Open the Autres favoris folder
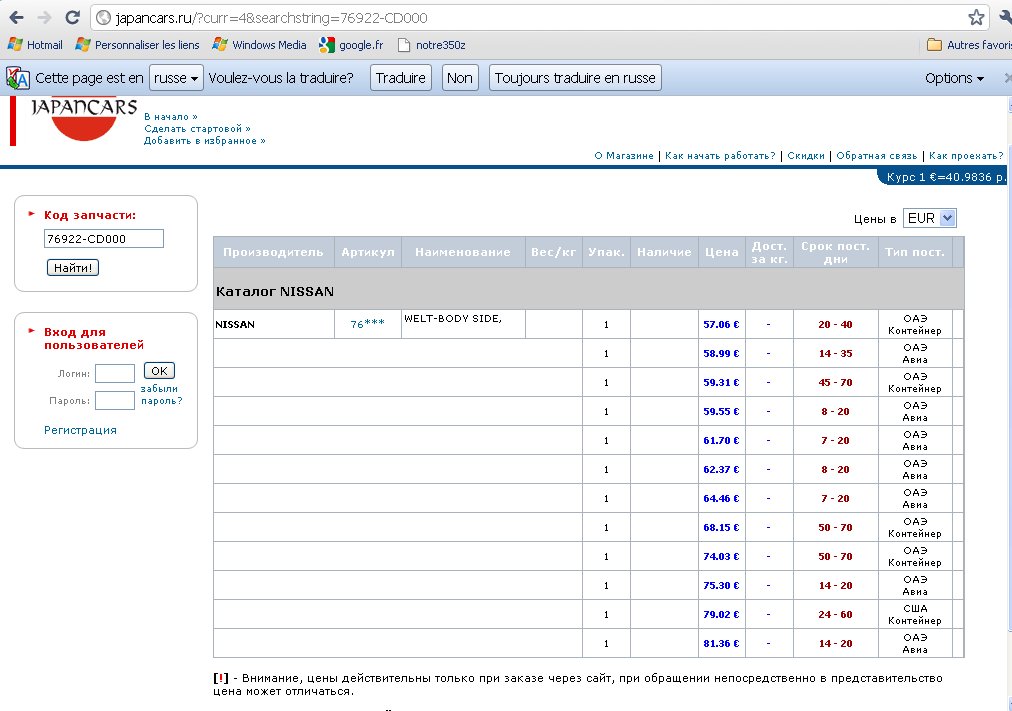The height and width of the screenshot is (711, 1012). pyautogui.click(x=967, y=45)
